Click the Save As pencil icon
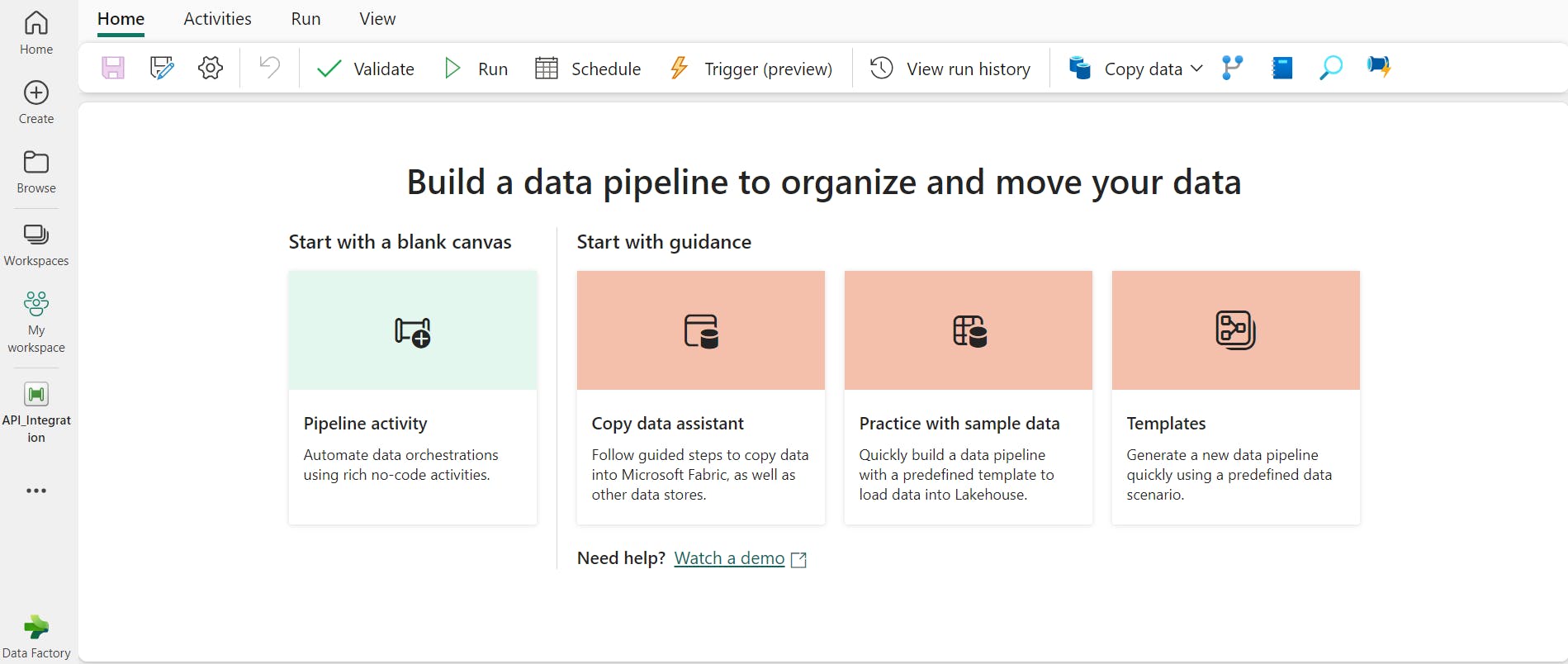 pyautogui.click(x=162, y=68)
